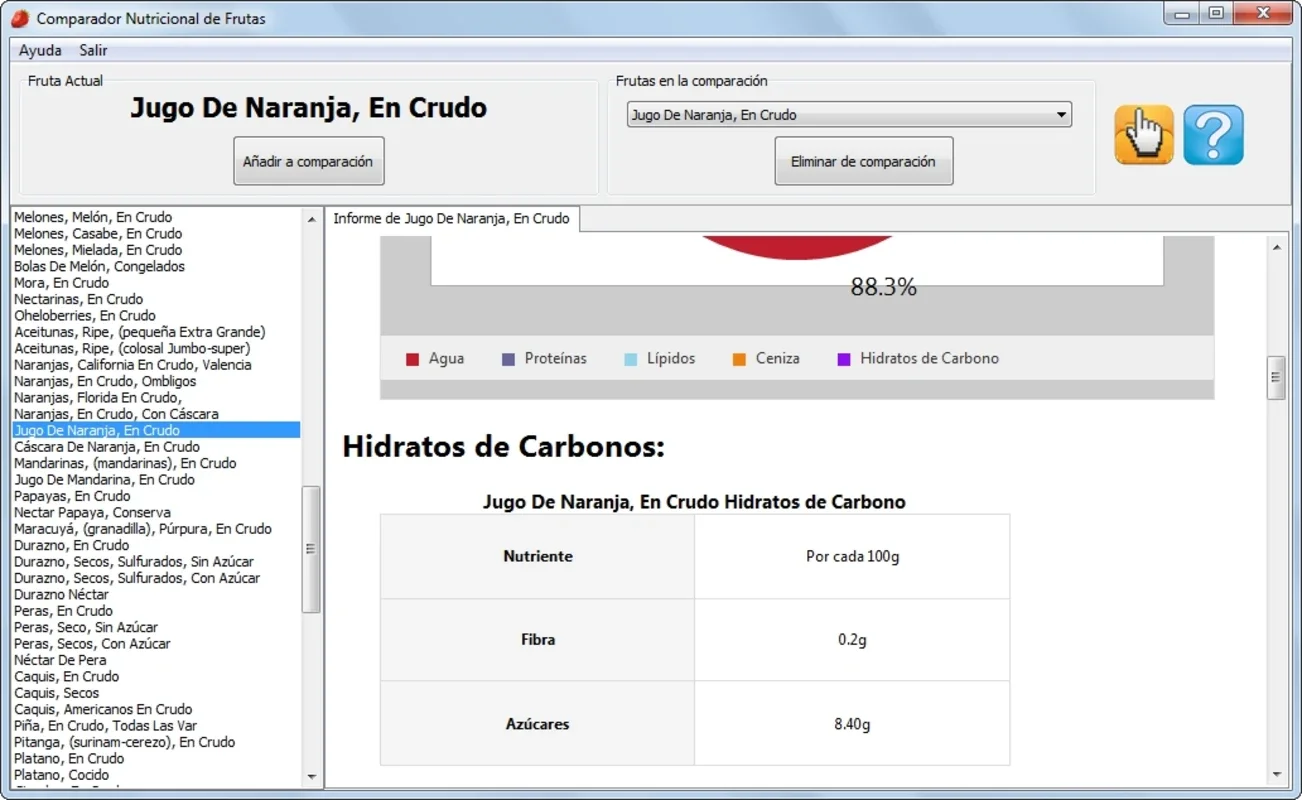
Task: Click the 8.40g sugar value
Action: click(852, 724)
